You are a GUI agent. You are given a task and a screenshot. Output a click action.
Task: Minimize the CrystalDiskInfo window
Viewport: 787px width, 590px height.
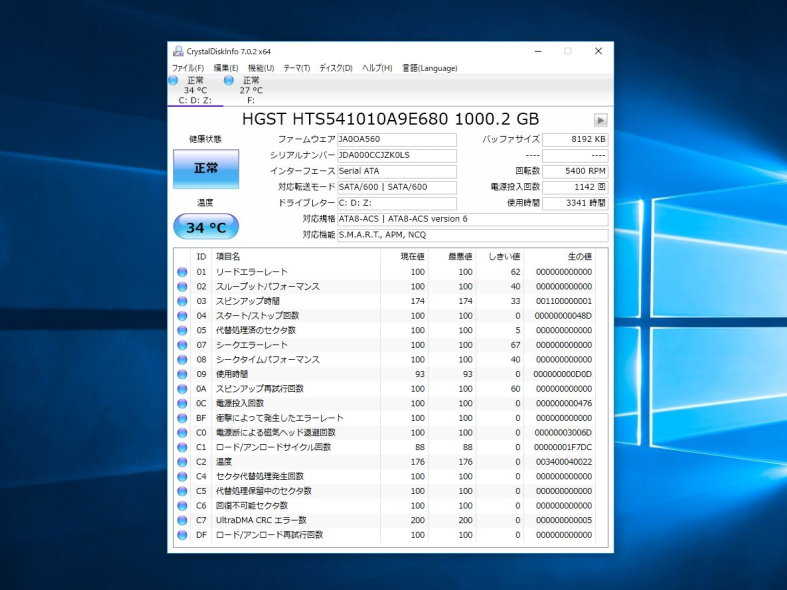[538, 51]
